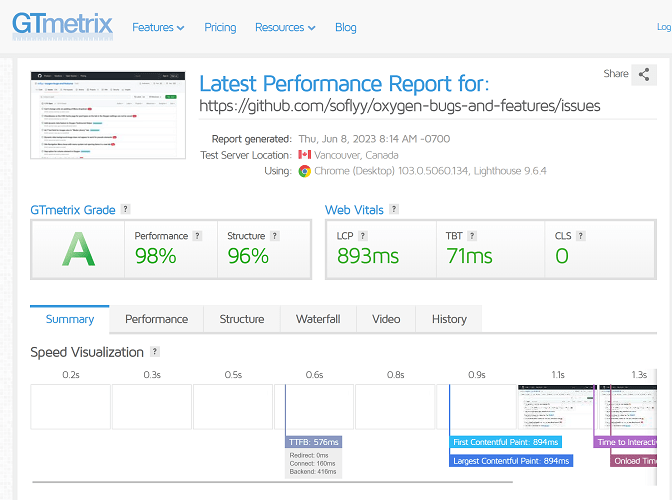
Task: Expand the Features dropdown menu
Action: point(158,27)
